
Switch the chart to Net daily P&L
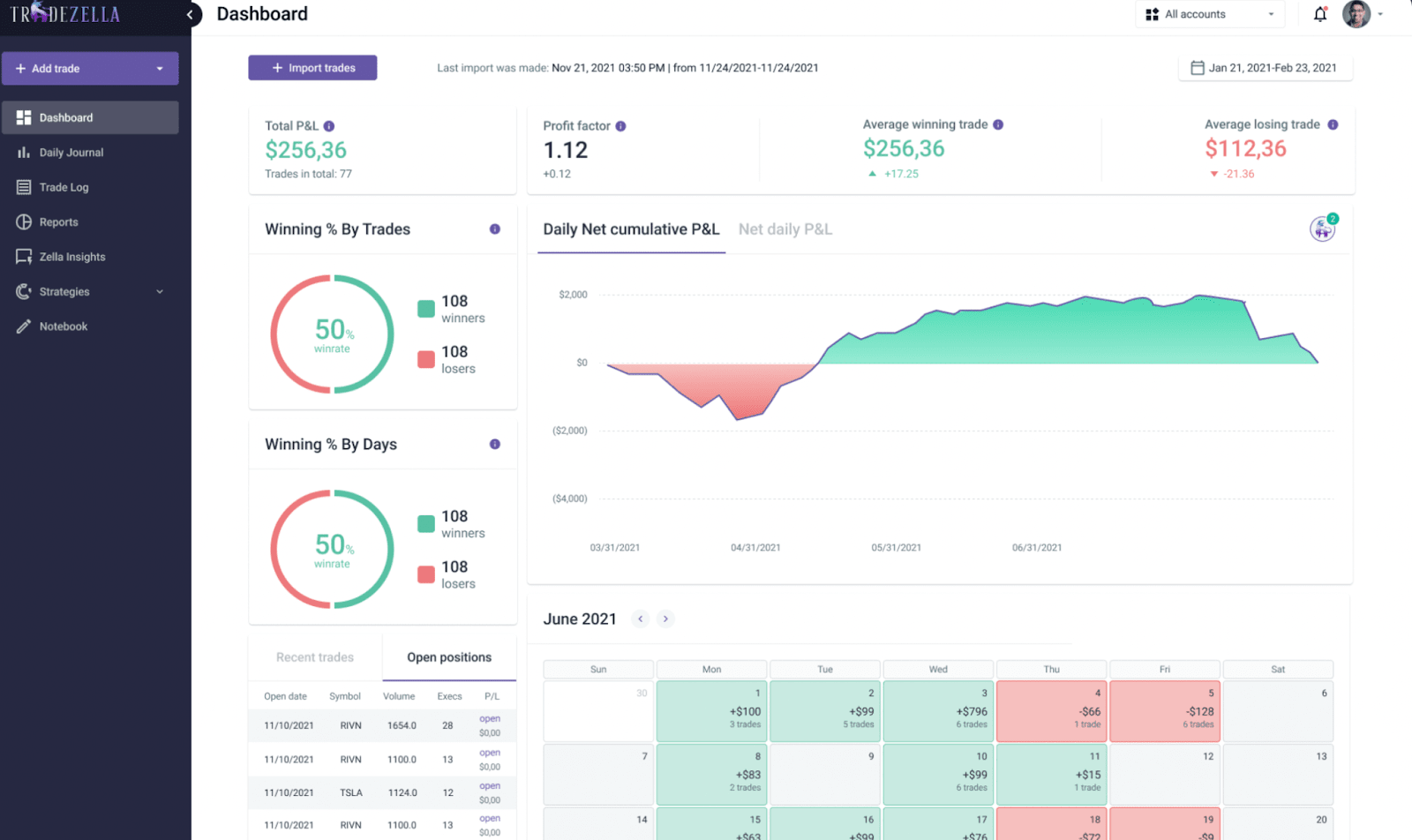click(x=785, y=229)
